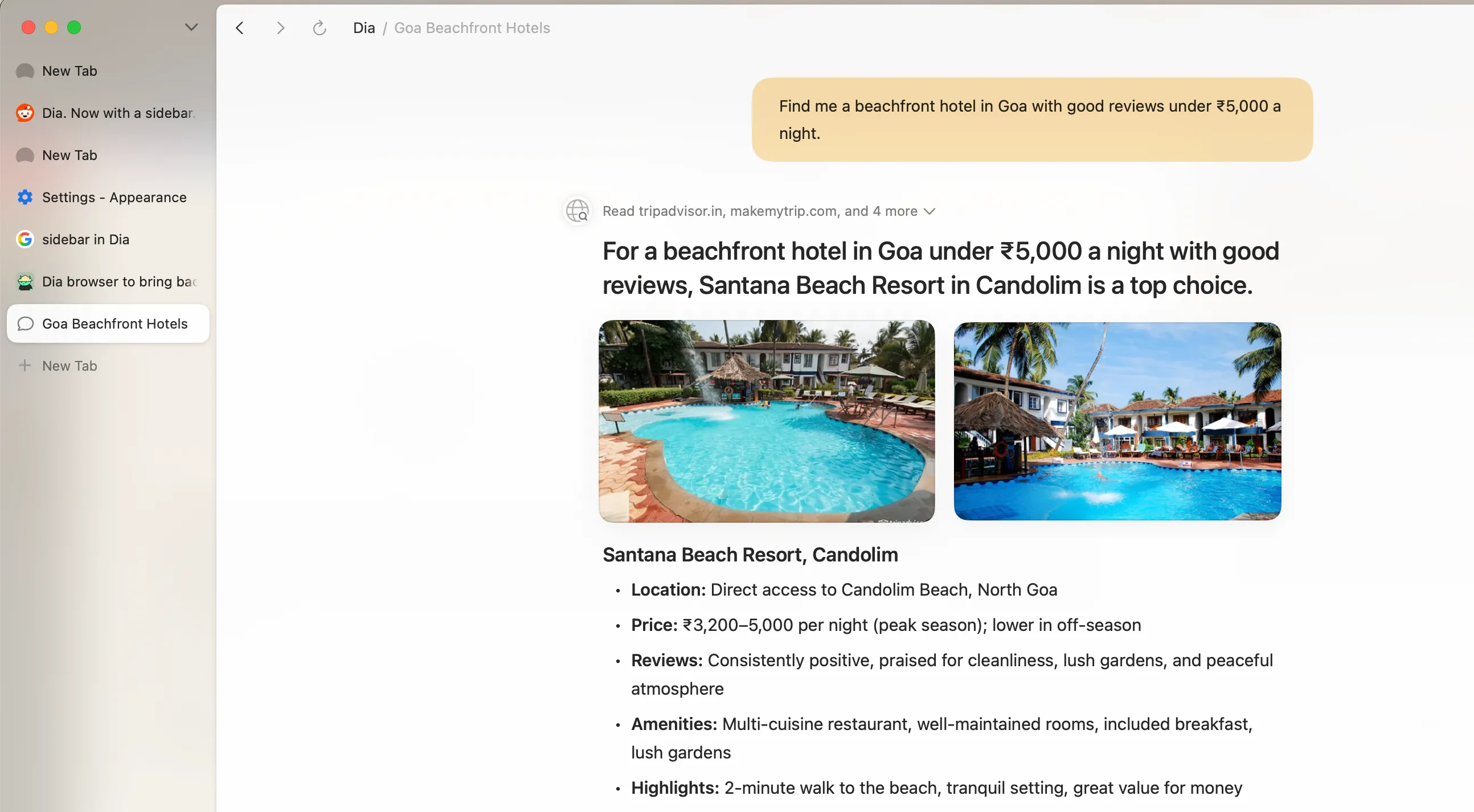Click the Reddit icon on Dia sidebar tab

point(24,113)
